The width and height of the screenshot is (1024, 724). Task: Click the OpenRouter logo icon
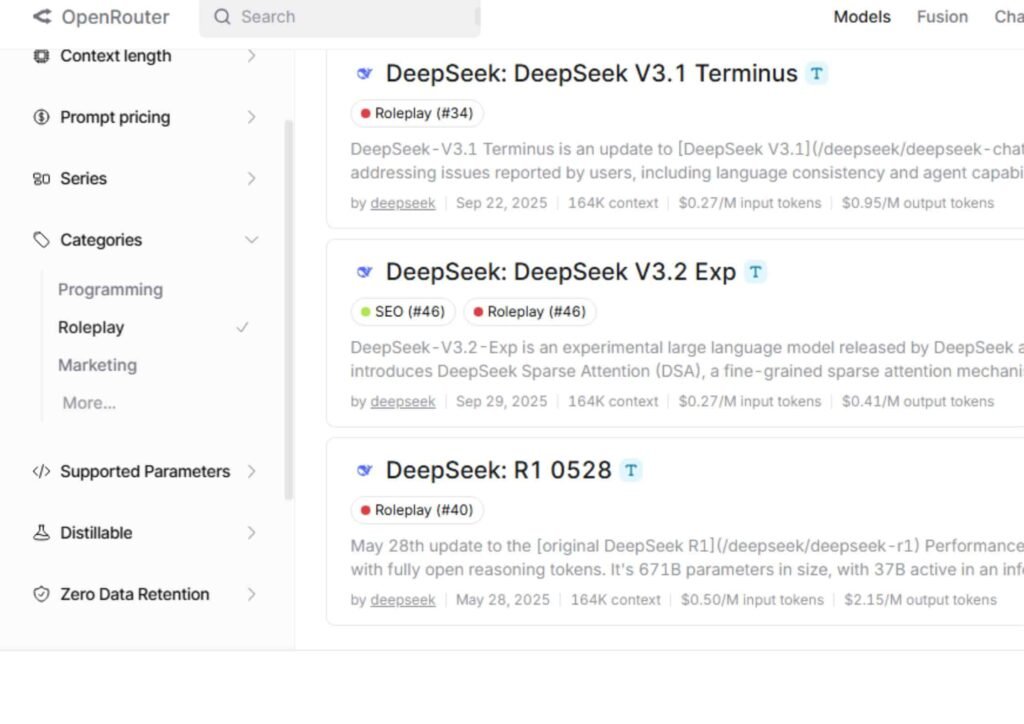pos(42,16)
